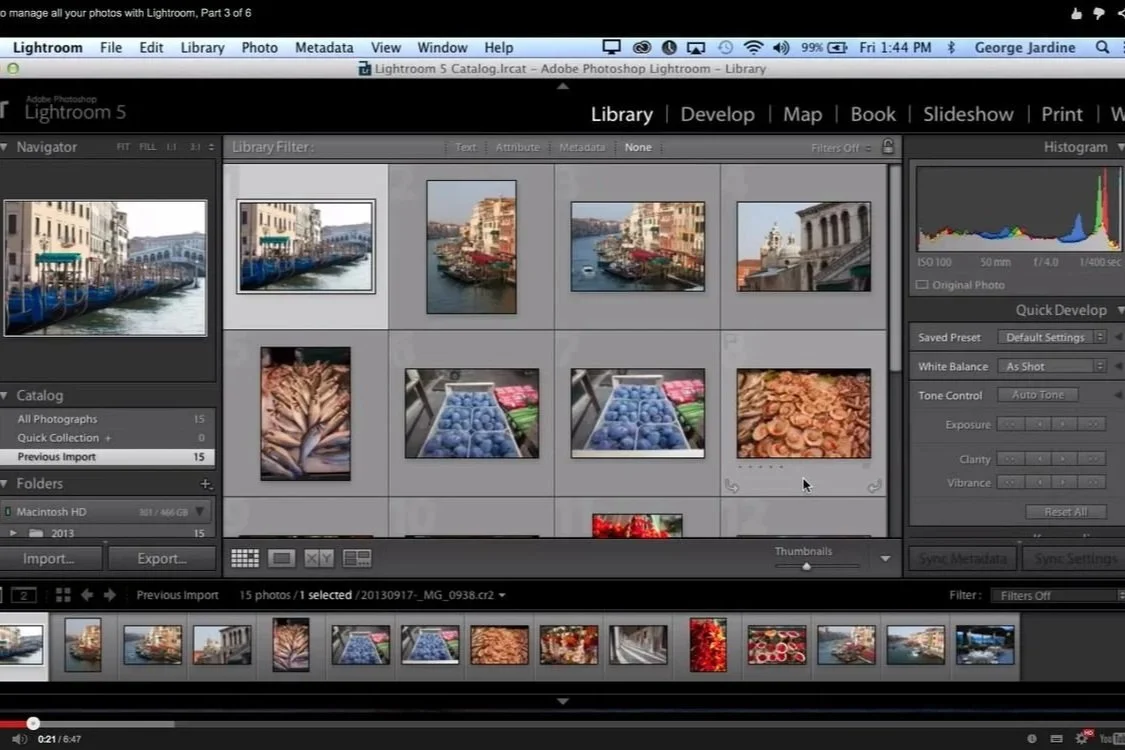Mute the video player speaker icon
Image resolution: width=1125 pixels, height=750 pixels.
[x=19, y=739]
